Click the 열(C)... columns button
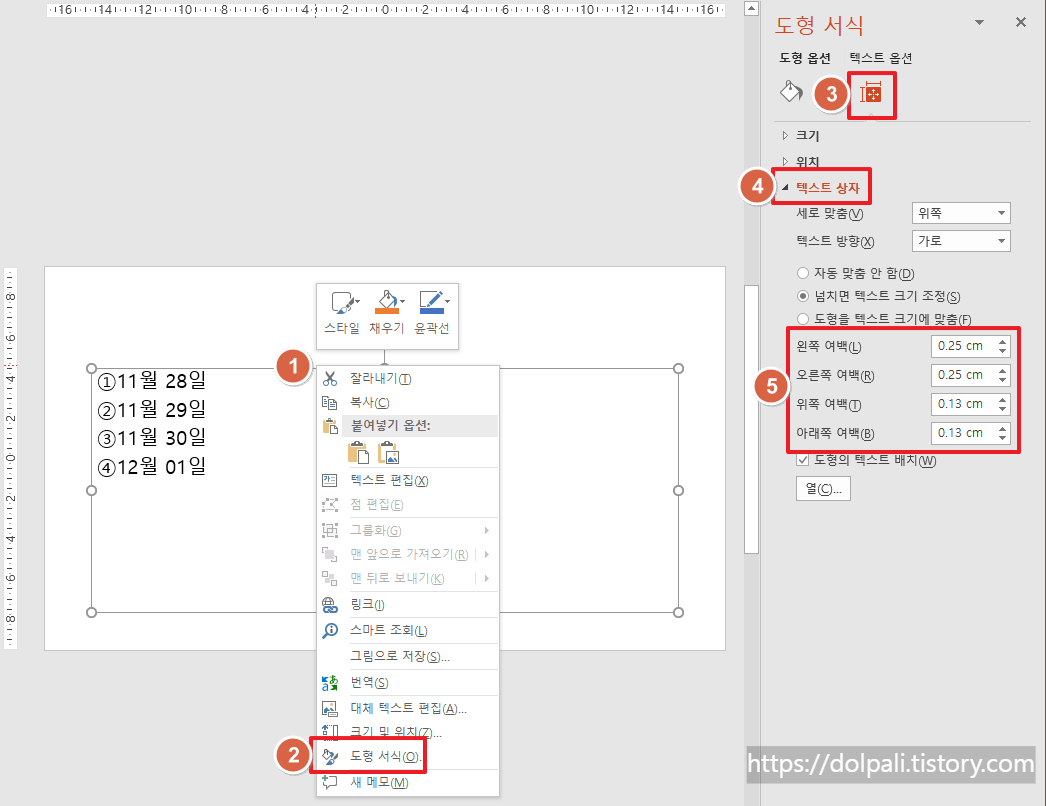1046x806 pixels. pos(823,489)
